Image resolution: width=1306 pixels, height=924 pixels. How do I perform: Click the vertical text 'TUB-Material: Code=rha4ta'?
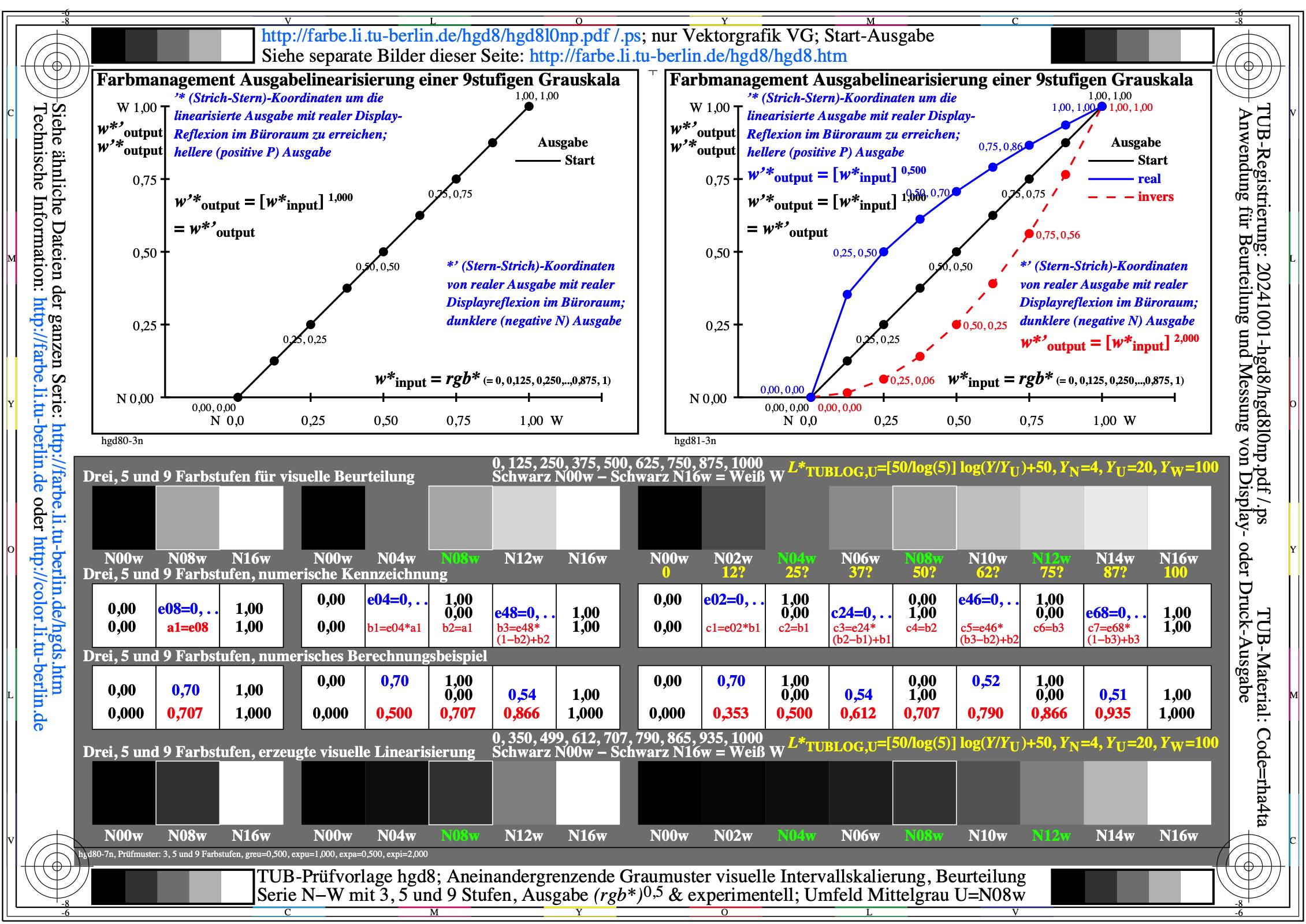tap(1264, 718)
